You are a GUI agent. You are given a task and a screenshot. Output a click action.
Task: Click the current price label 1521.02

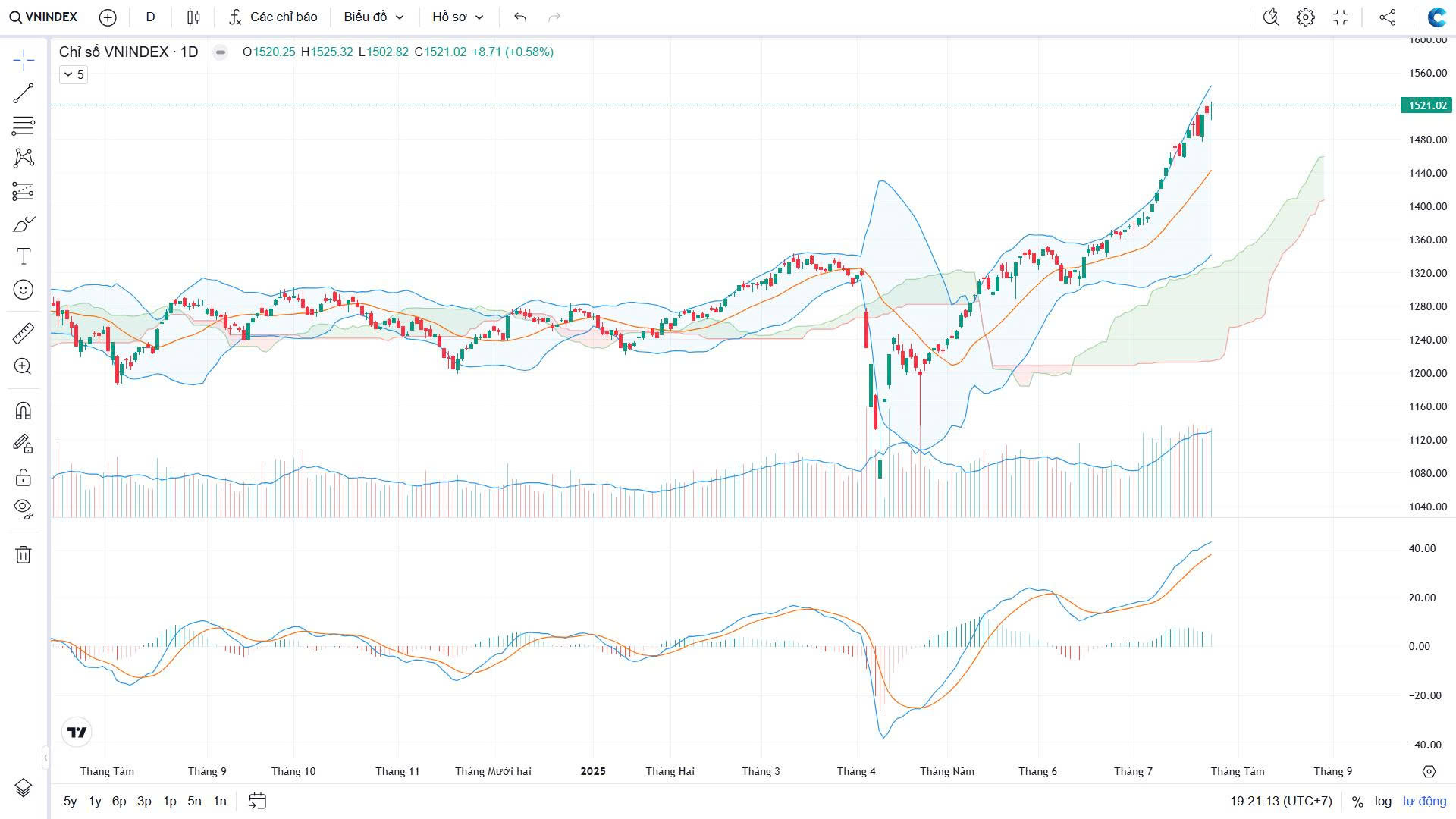(1426, 105)
